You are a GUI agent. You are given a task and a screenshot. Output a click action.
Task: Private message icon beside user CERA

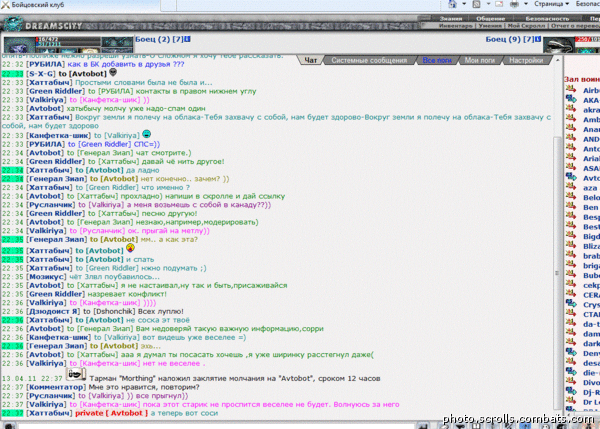571,294
